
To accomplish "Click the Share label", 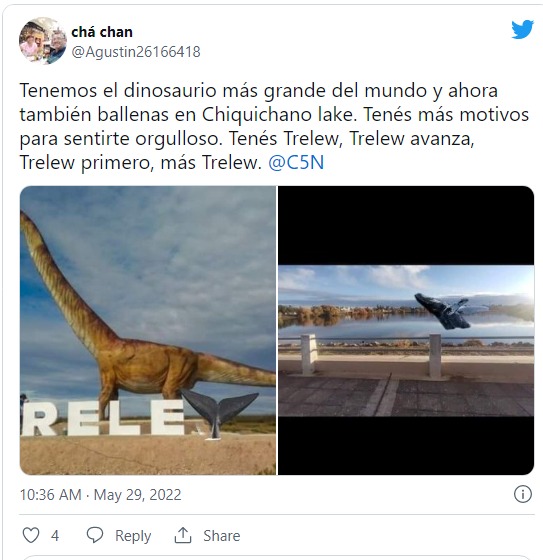I will click(221, 536).
